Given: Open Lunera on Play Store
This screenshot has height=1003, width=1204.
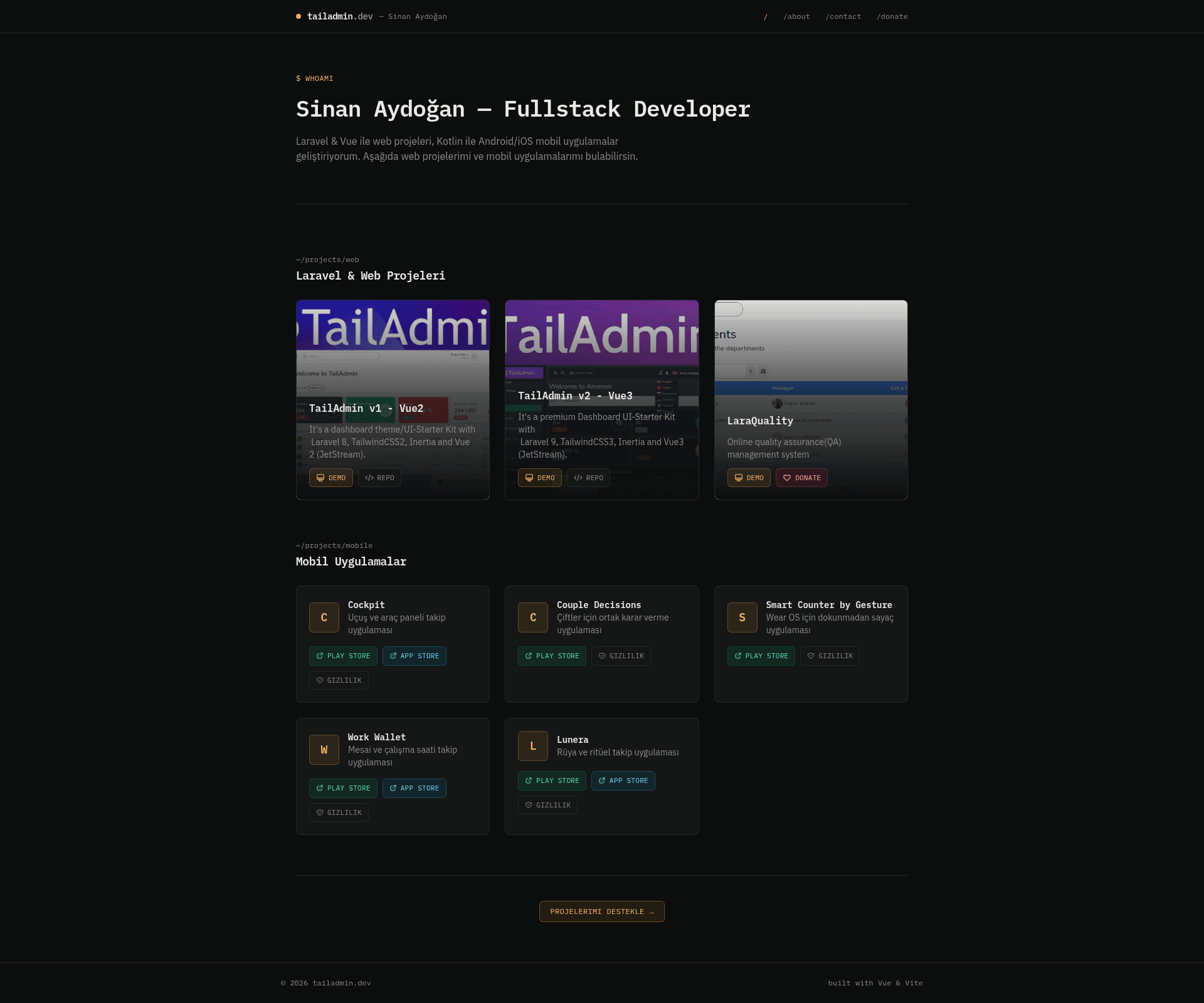Looking at the screenshot, I should (552, 780).
